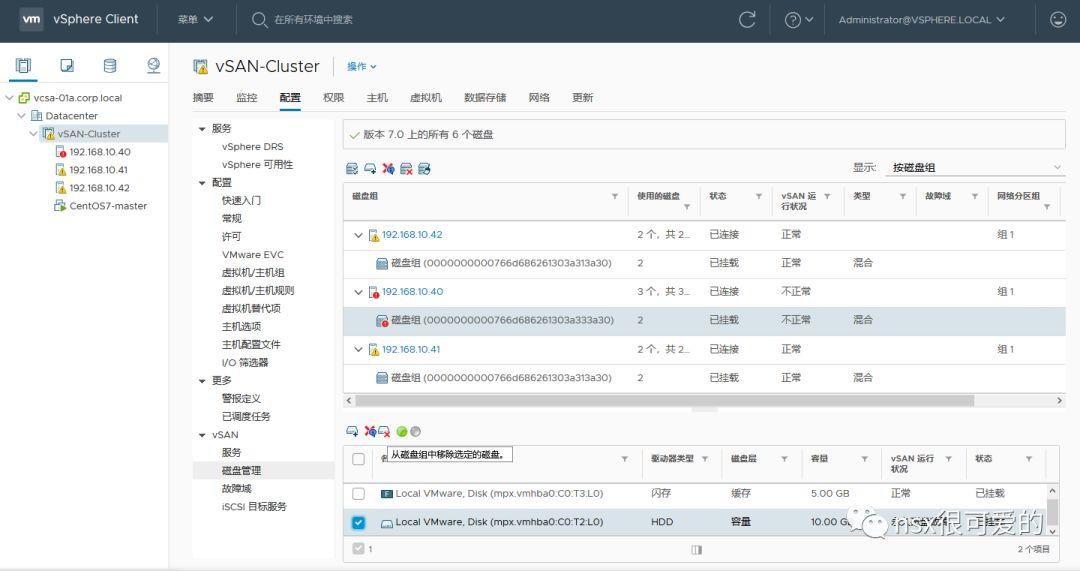Click the add disks icon above lower table
Screen dimensions: 1080x571
click(x=352, y=431)
